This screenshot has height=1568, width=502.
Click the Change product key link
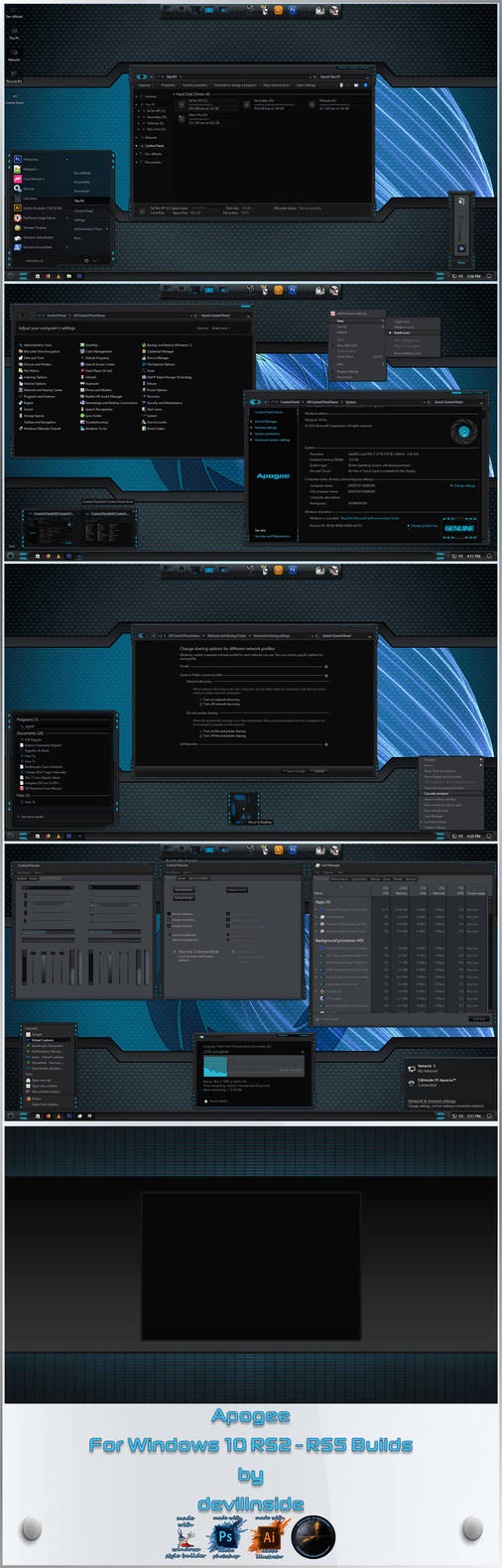423,526
